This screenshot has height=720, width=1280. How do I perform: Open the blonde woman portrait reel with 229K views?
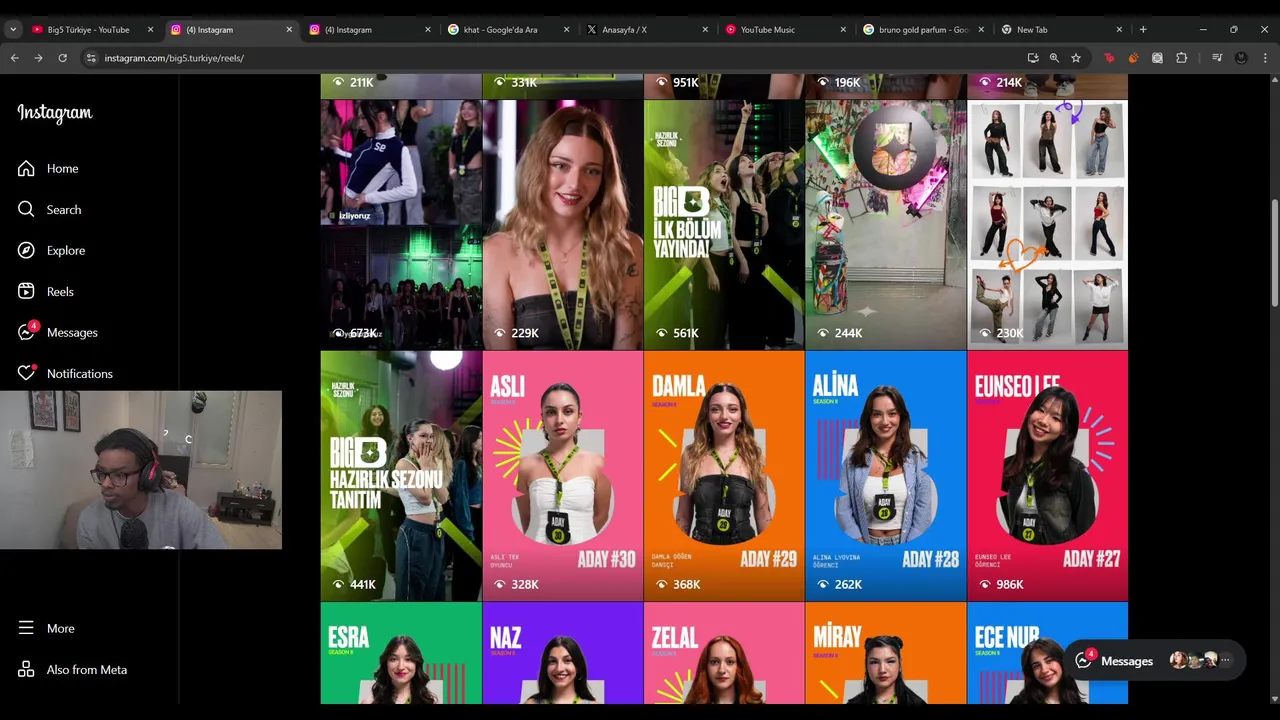[562, 225]
